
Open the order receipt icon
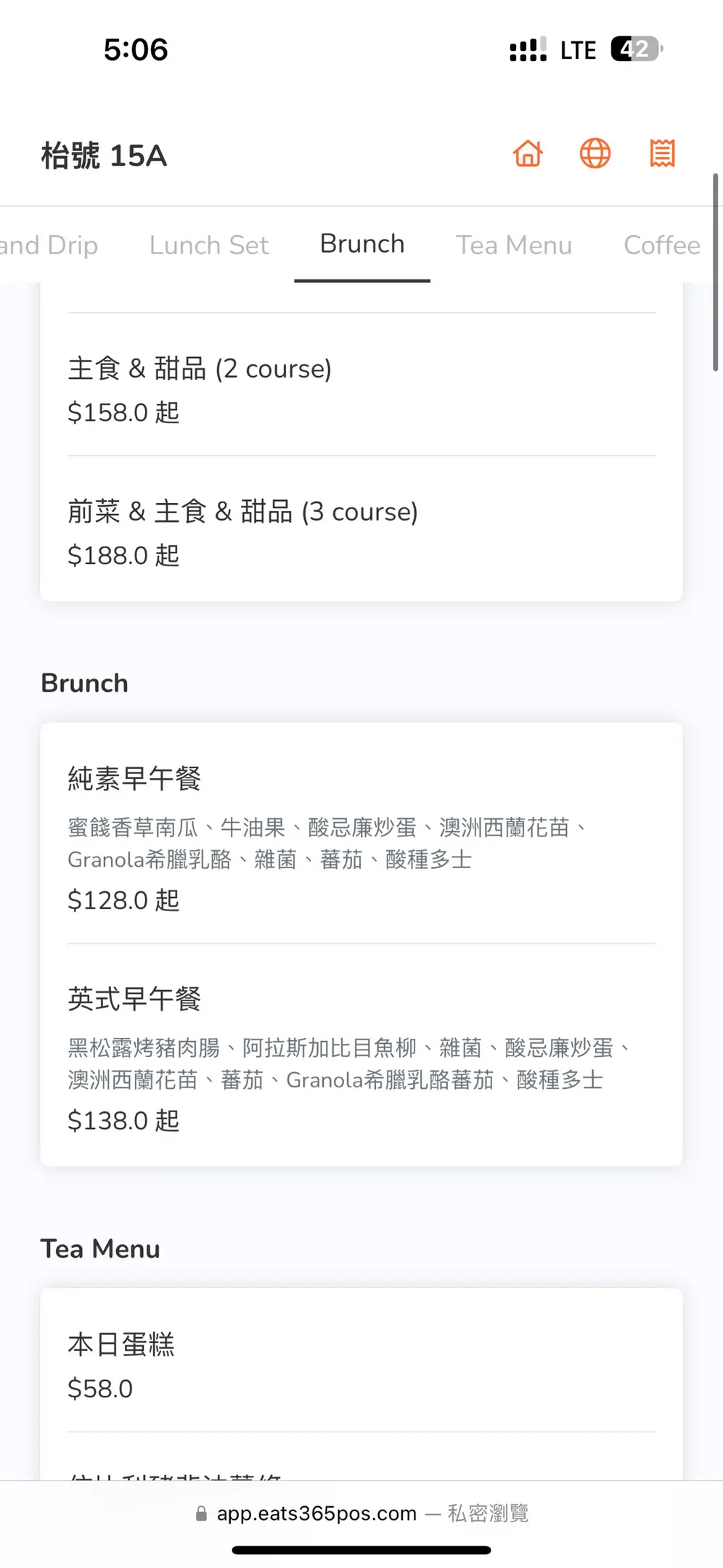662,154
